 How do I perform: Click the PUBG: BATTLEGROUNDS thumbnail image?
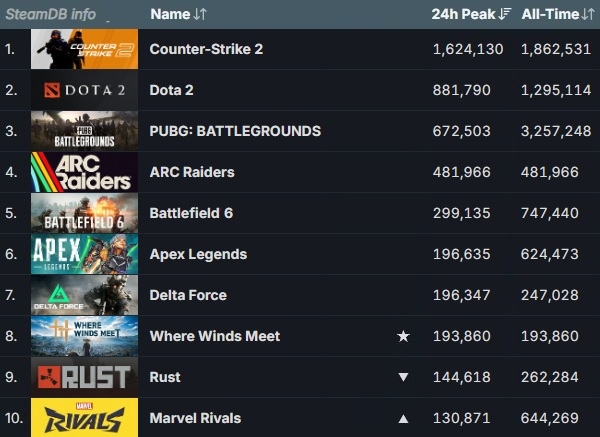[84, 131]
